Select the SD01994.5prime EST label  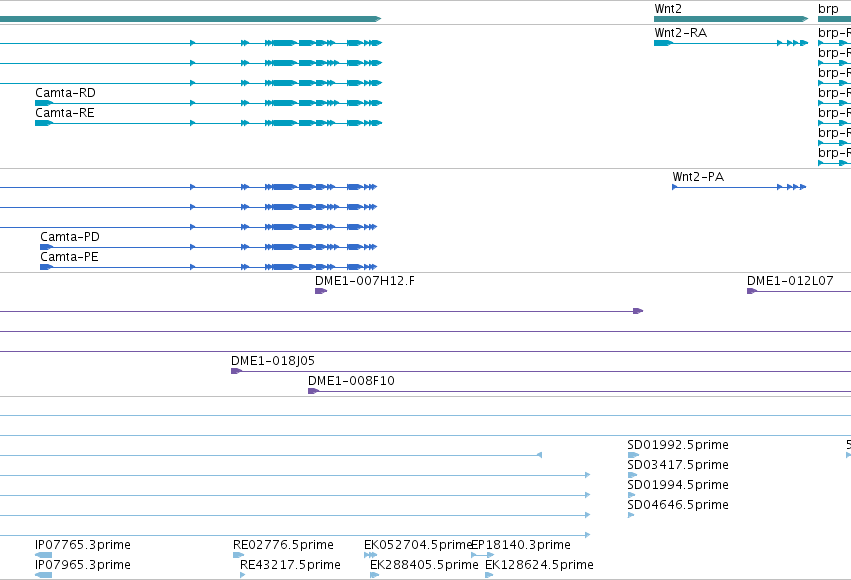[678, 485]
